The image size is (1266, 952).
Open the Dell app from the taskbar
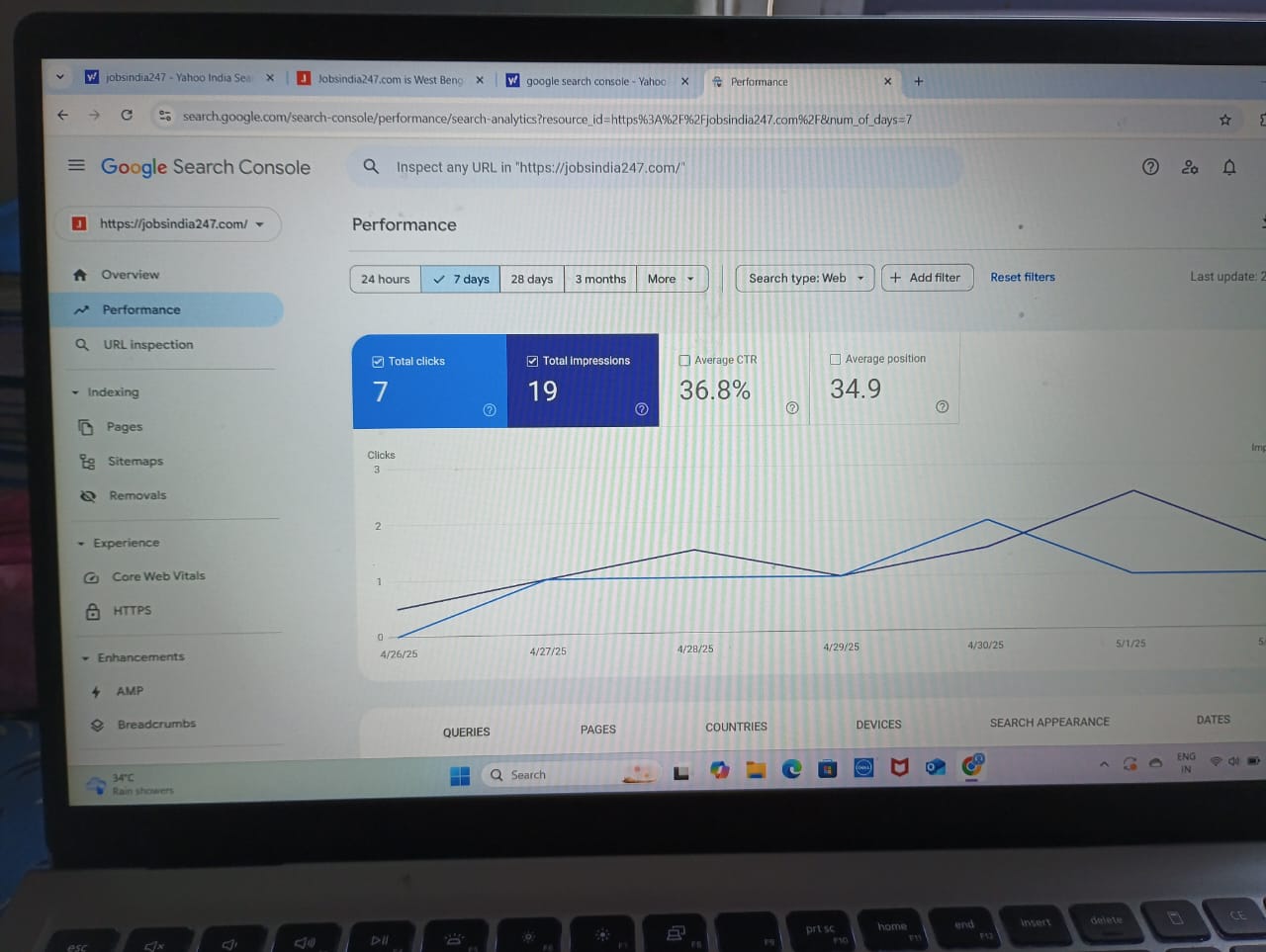click(x=863, y=768)
